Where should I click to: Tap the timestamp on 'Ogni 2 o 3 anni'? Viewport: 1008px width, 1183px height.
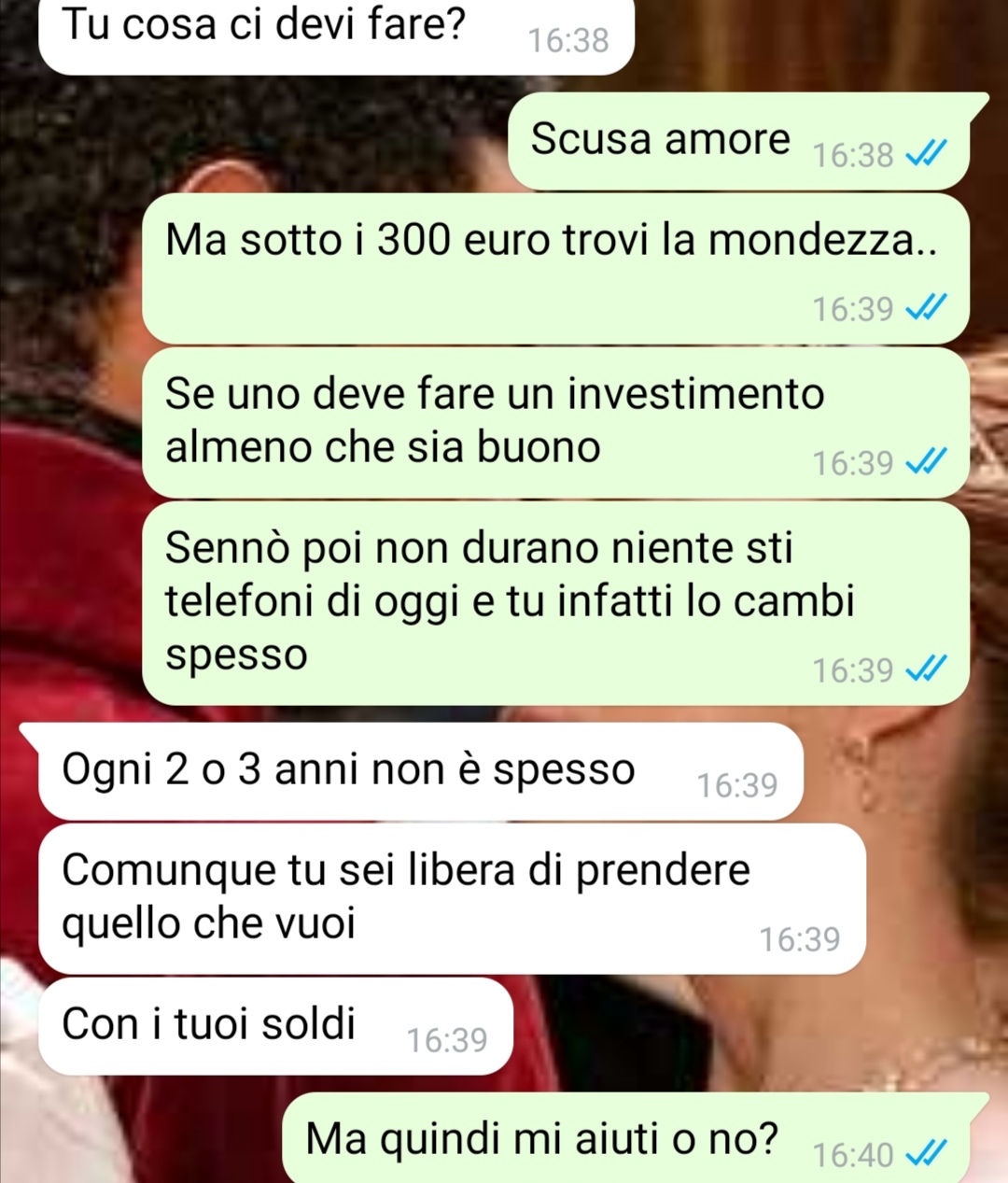click(x=737, y=785)
